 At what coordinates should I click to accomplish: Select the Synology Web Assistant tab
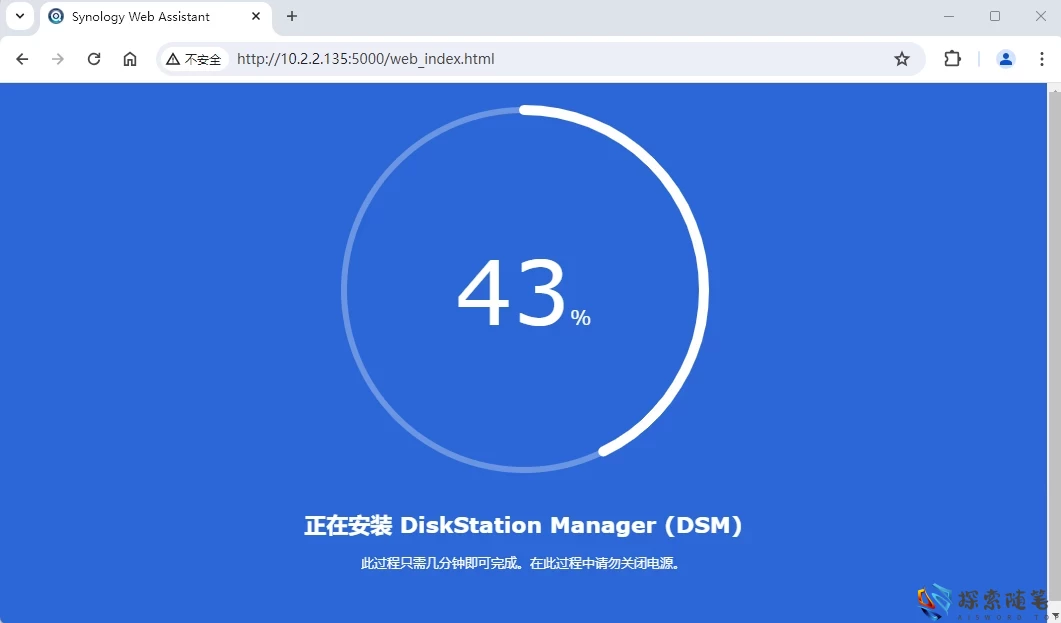140,16
